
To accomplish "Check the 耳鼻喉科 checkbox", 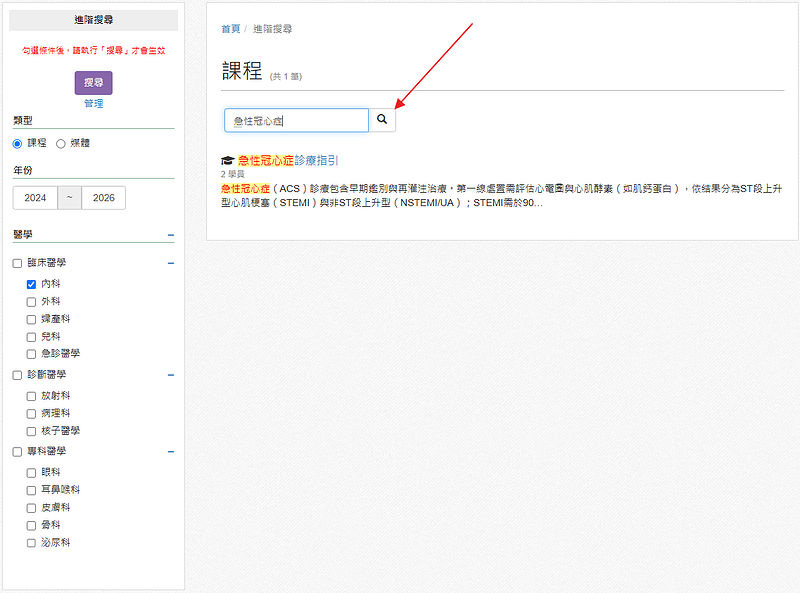I will pos(31,490).
